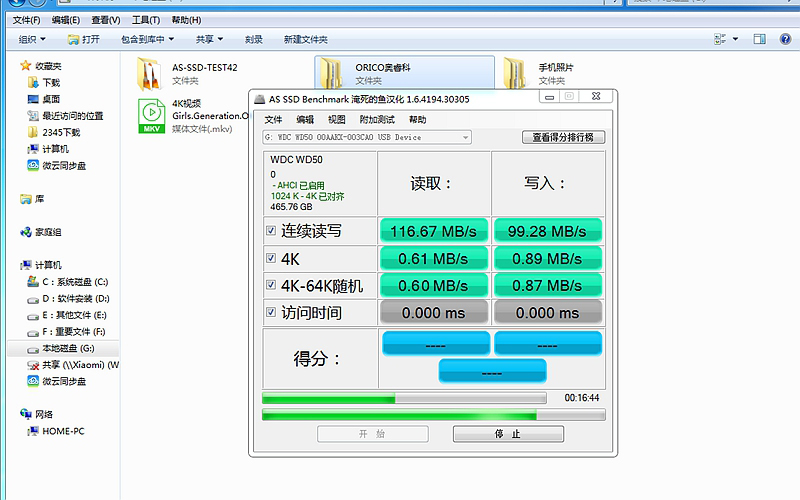Click the total score display box

[492, 371]
